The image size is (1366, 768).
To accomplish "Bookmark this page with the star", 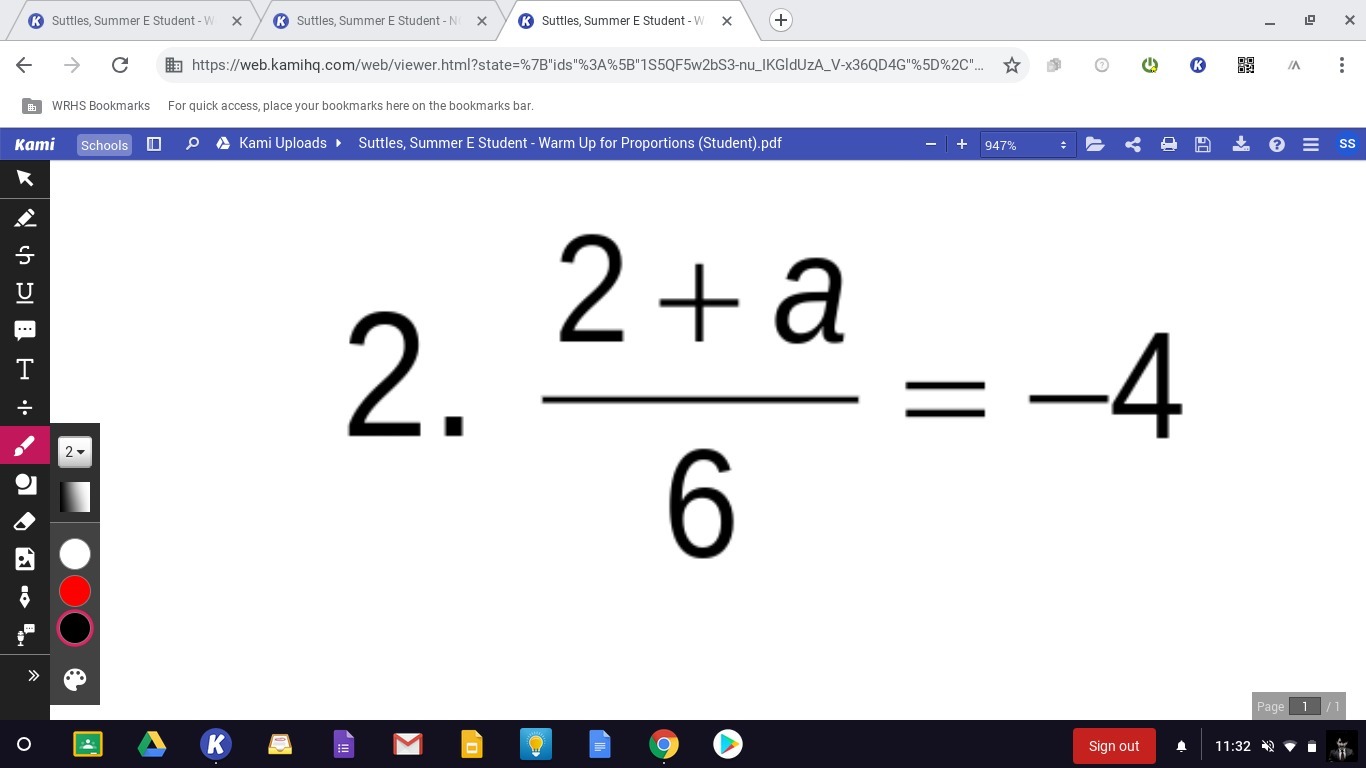I will pos(1012,65).
